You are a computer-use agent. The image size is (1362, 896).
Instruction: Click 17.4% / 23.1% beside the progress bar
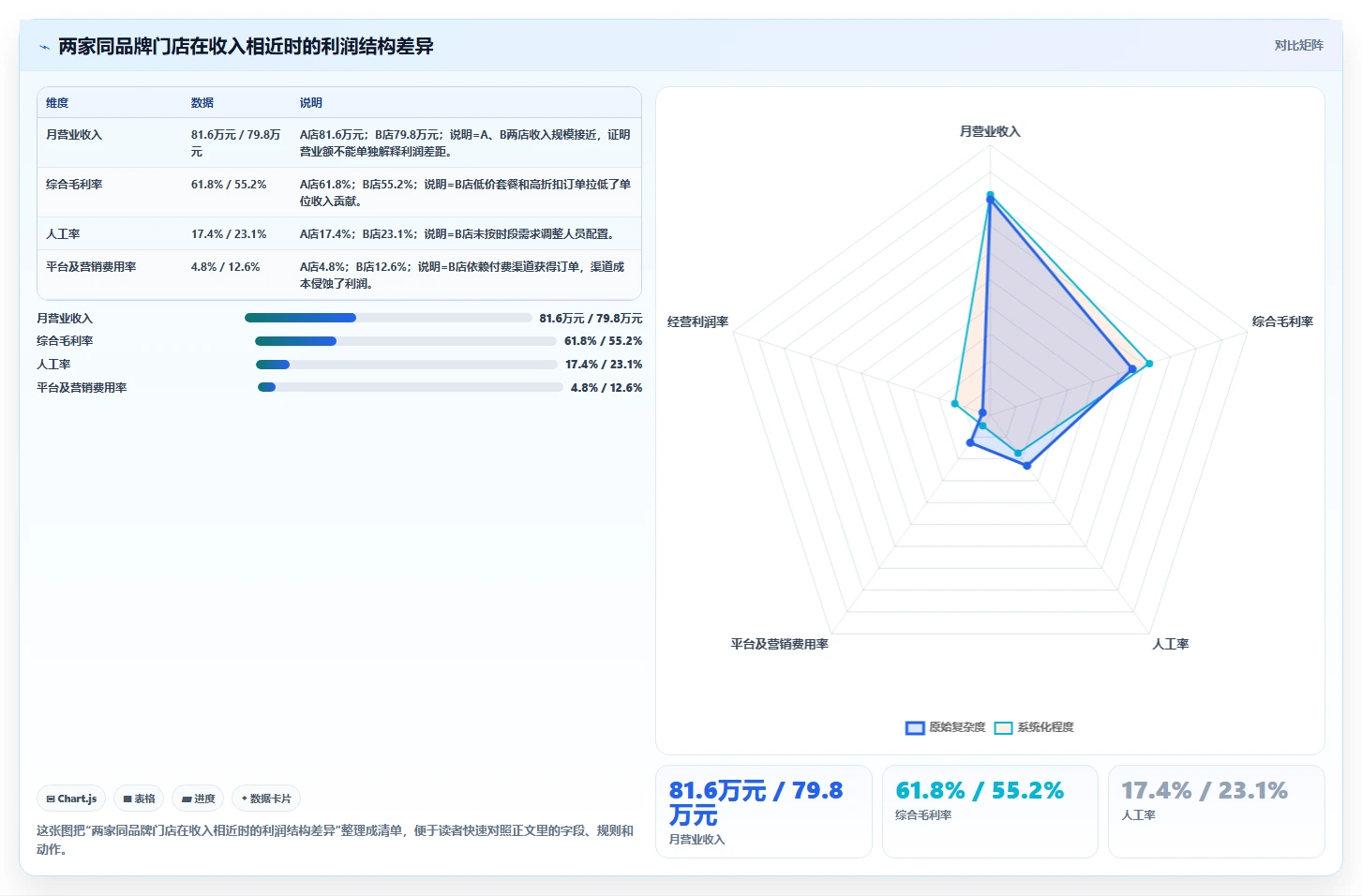click(604, 365)
